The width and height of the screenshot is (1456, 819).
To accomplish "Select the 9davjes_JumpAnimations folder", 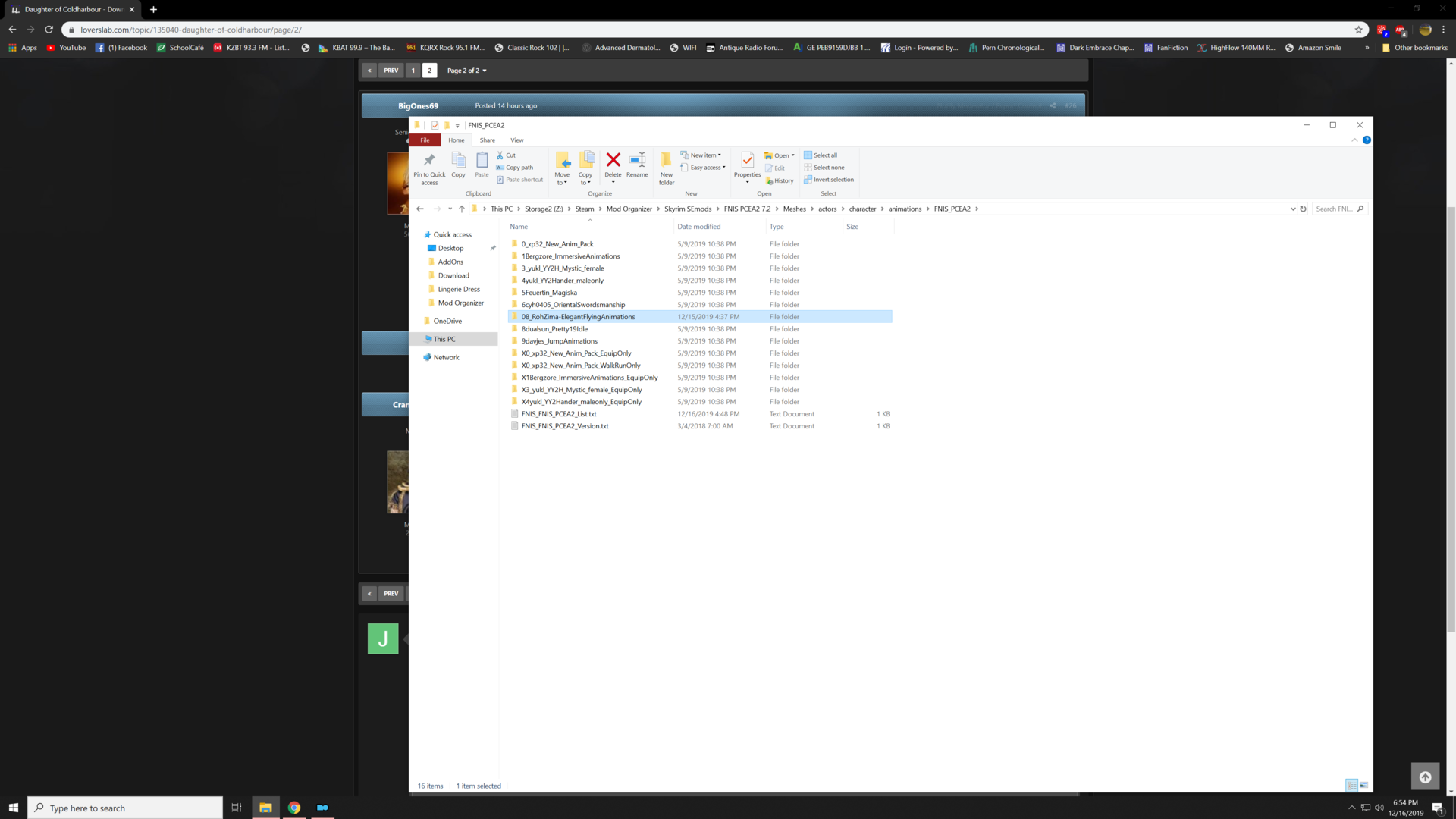I will point(559,341).
